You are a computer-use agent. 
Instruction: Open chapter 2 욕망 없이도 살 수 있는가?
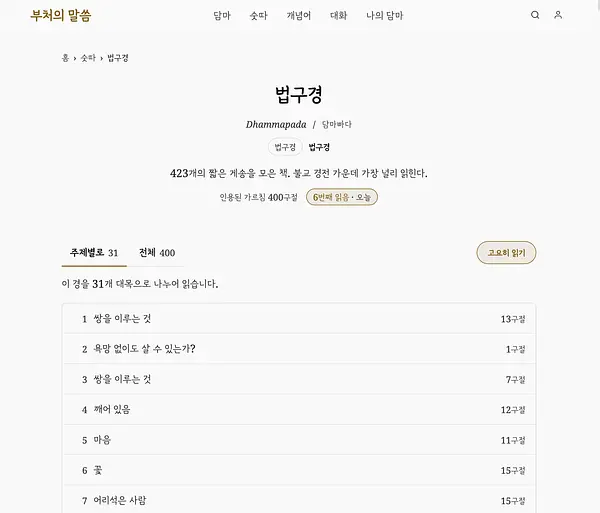pyautogui.click(x=299, y=349)
